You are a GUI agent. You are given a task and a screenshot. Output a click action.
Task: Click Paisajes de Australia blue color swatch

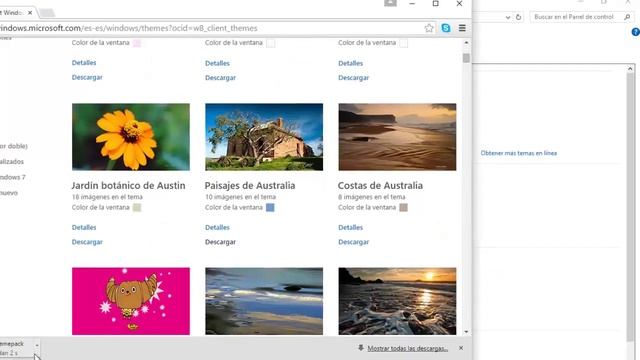[270, 207]
